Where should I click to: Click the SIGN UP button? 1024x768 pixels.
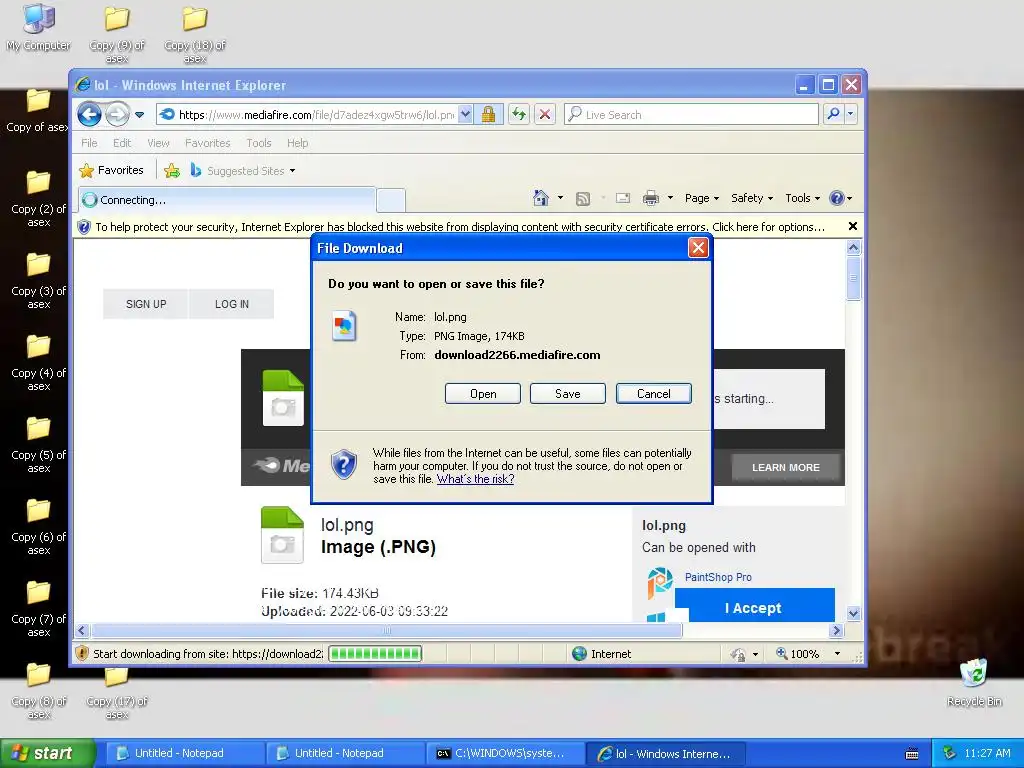point(146,304)
